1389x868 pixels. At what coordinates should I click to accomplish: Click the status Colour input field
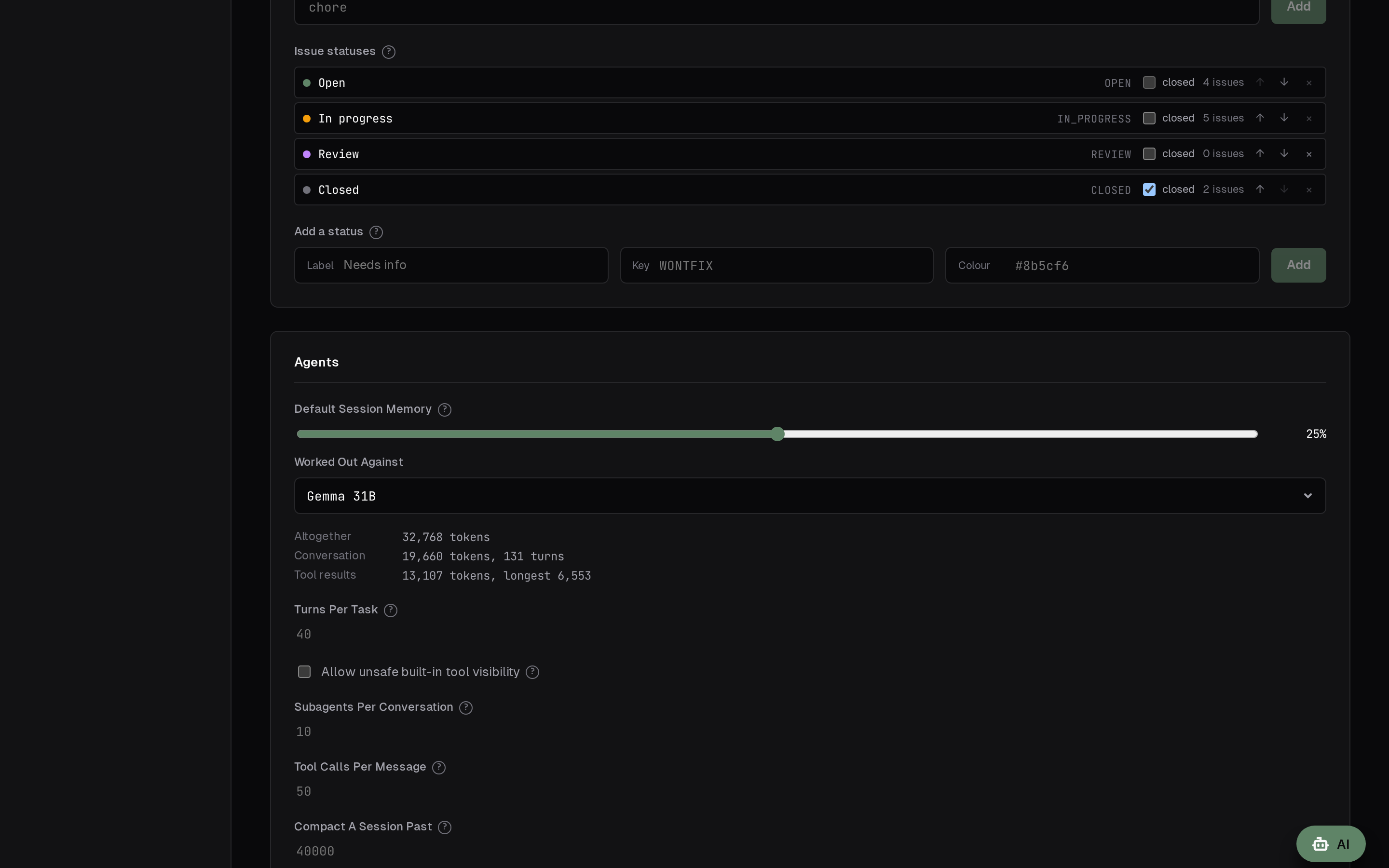[1102, 265]
